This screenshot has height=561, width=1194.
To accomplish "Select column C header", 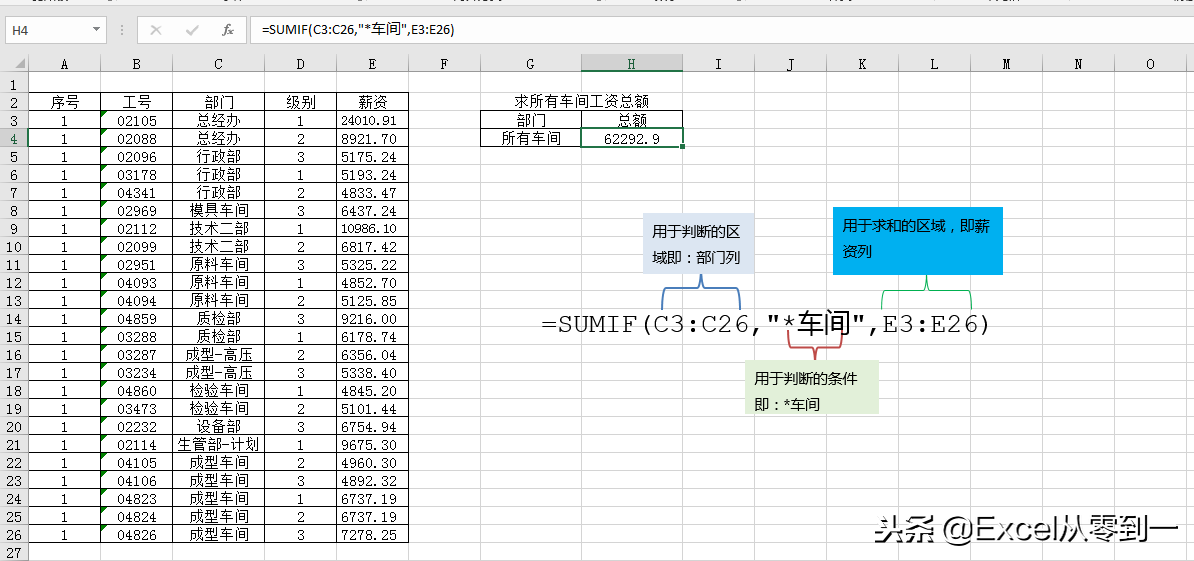I will (x=218, y=65).
